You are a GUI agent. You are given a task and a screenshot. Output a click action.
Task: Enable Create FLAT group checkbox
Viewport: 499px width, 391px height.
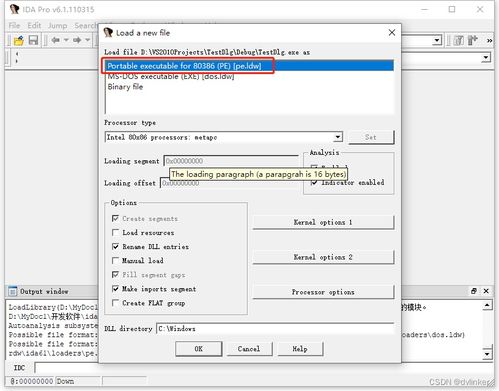point(115,303)
